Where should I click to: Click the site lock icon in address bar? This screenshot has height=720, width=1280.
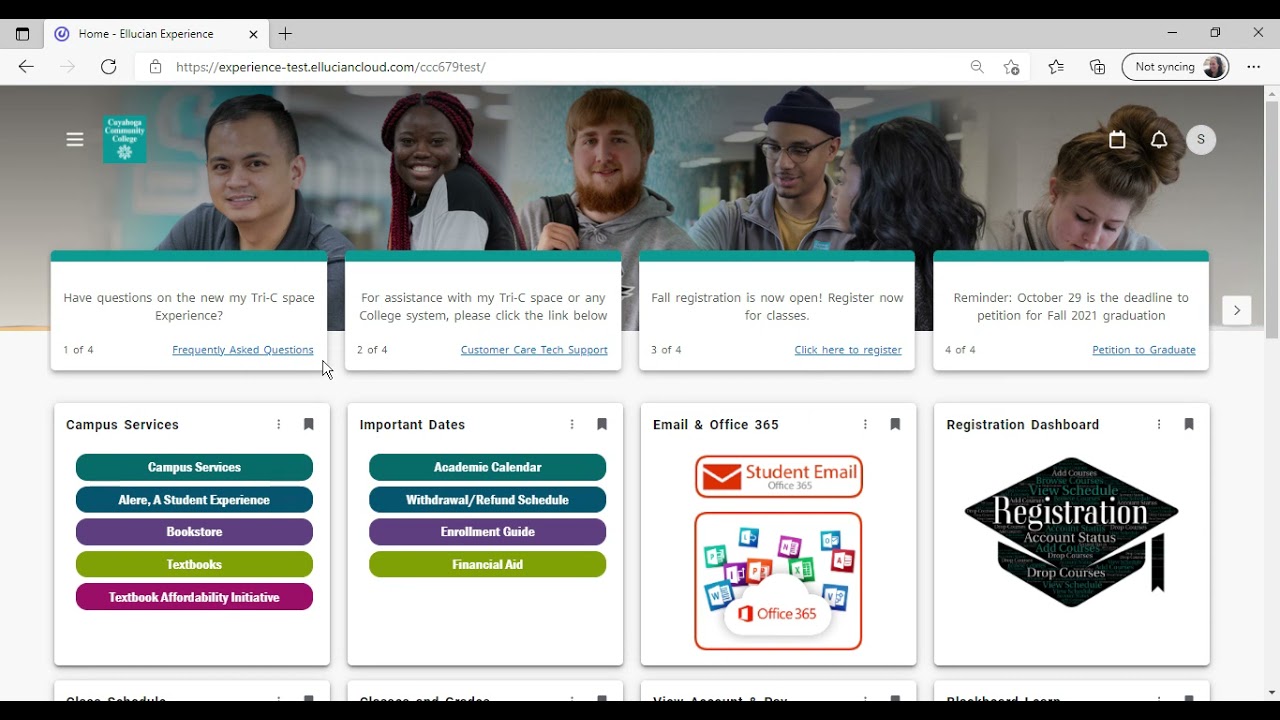pyautogui.click(x=155, y=67)
